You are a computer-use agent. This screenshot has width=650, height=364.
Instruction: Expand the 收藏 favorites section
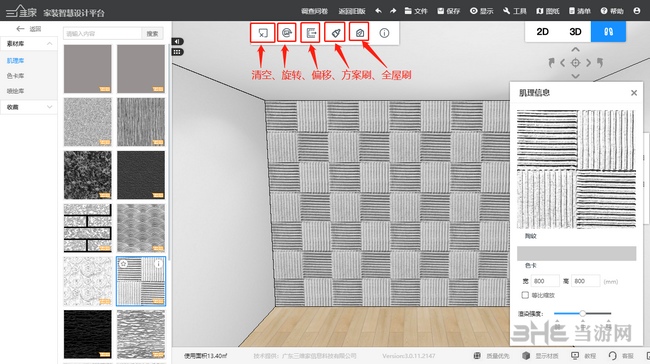point(29,107)
